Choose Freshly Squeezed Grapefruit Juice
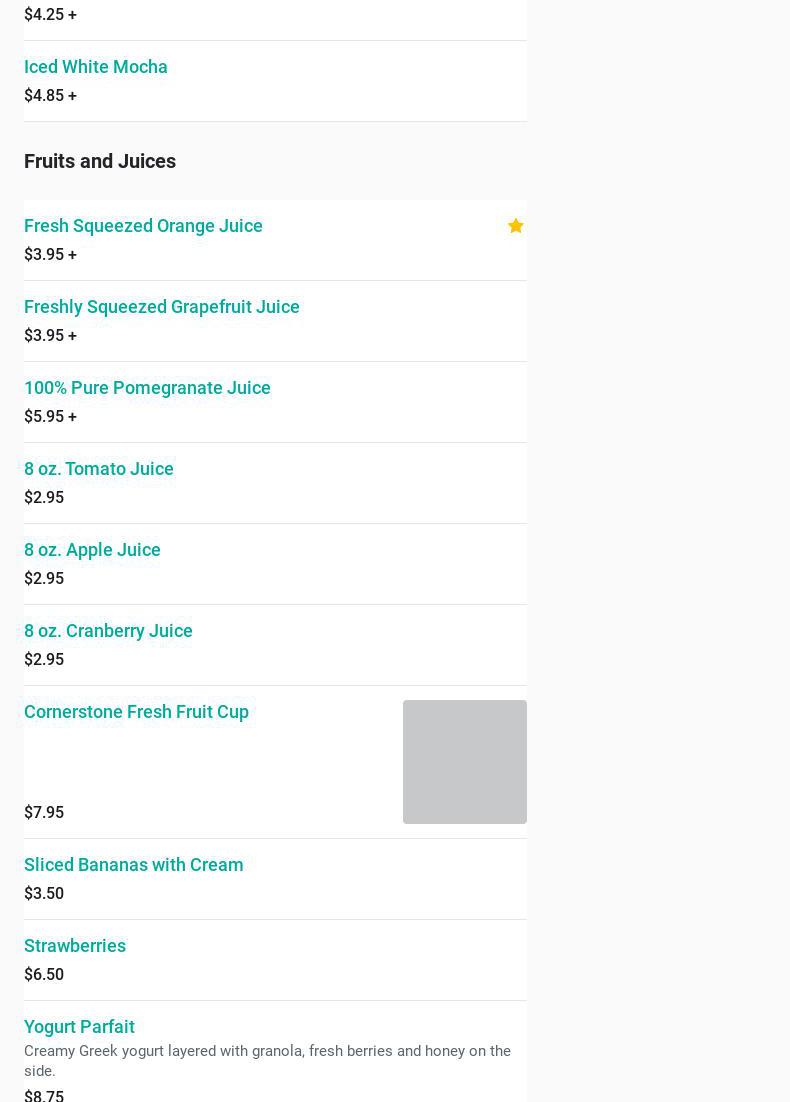This screenshot has height=1102, width=790. click(162, 307)
